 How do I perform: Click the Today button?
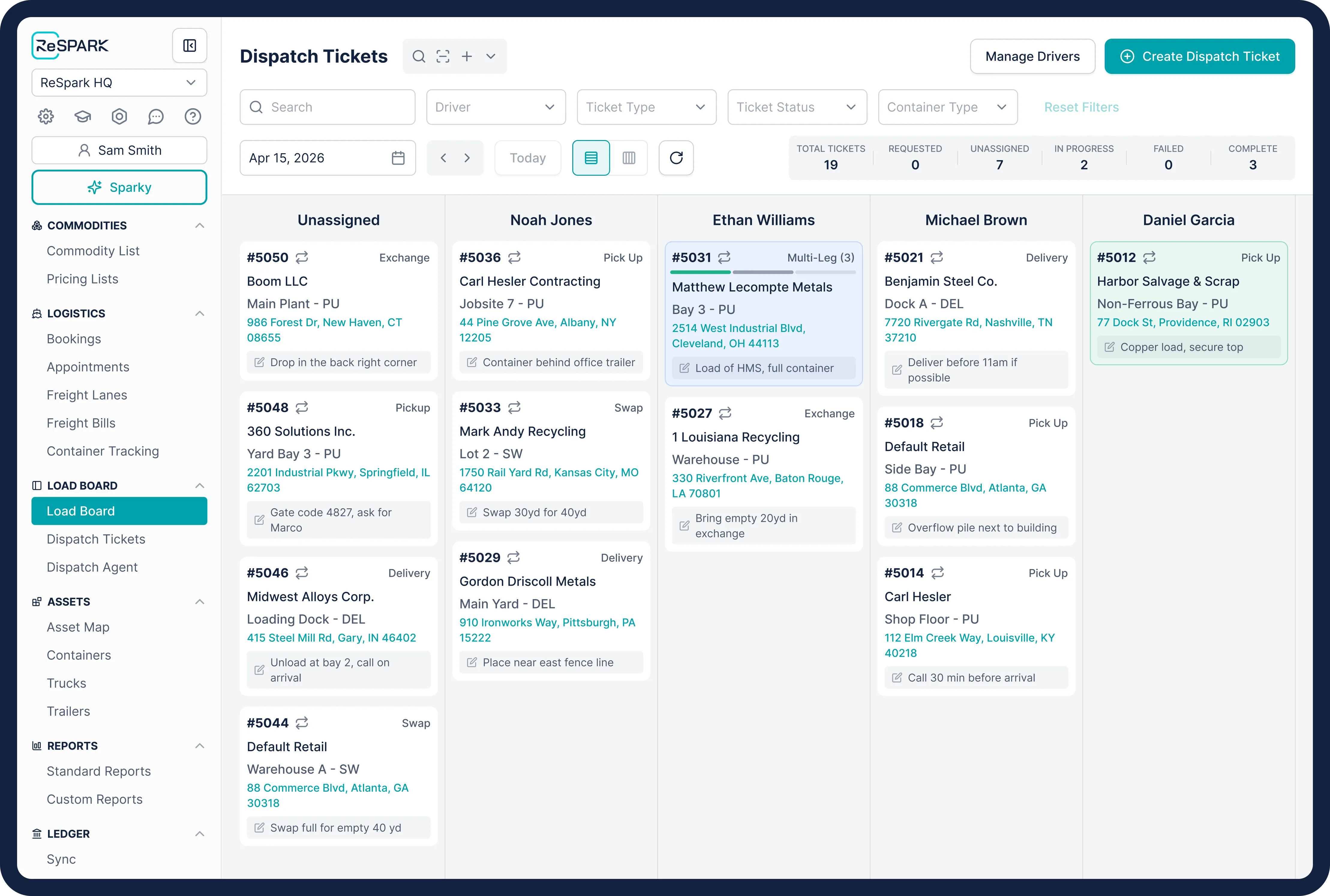coord(528,158)
